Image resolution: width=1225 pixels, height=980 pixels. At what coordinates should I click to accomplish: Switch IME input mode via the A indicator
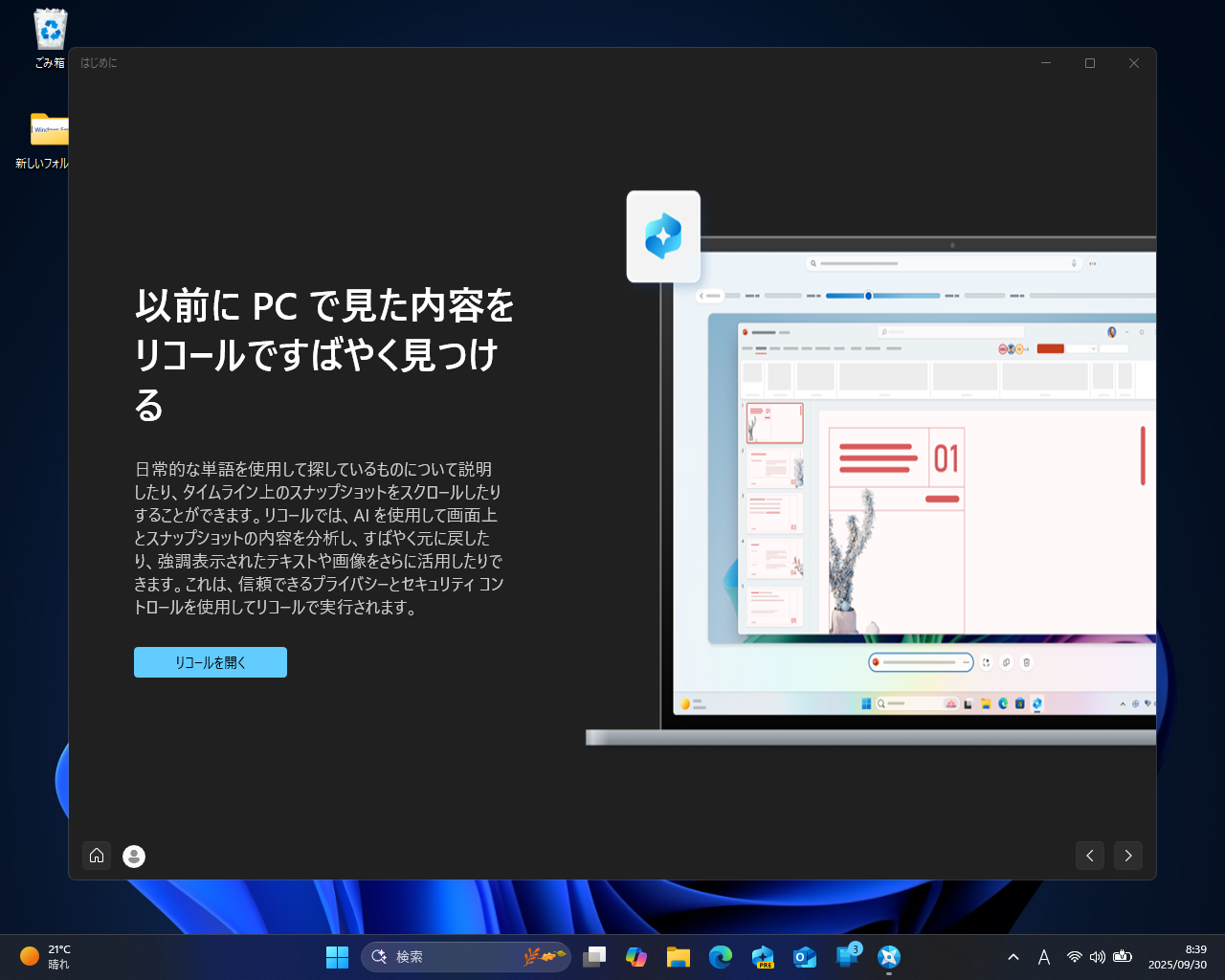click(1044, 957)
